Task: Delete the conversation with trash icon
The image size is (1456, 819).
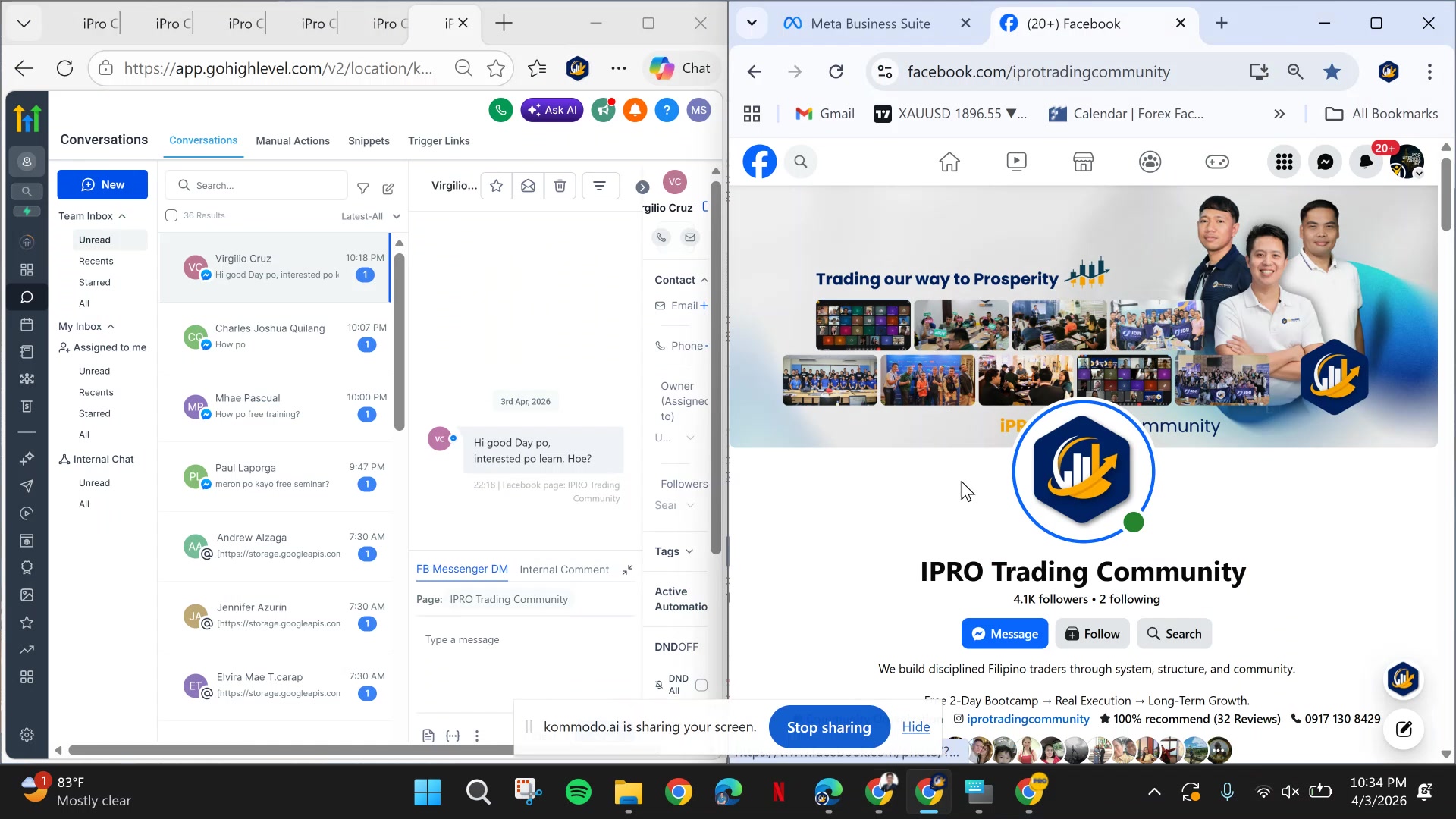Action: [560, 186]
